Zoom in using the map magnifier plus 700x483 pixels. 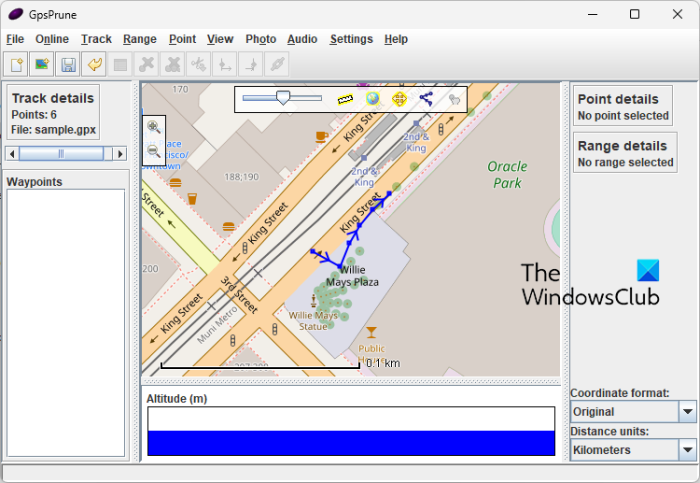[154, 127]
